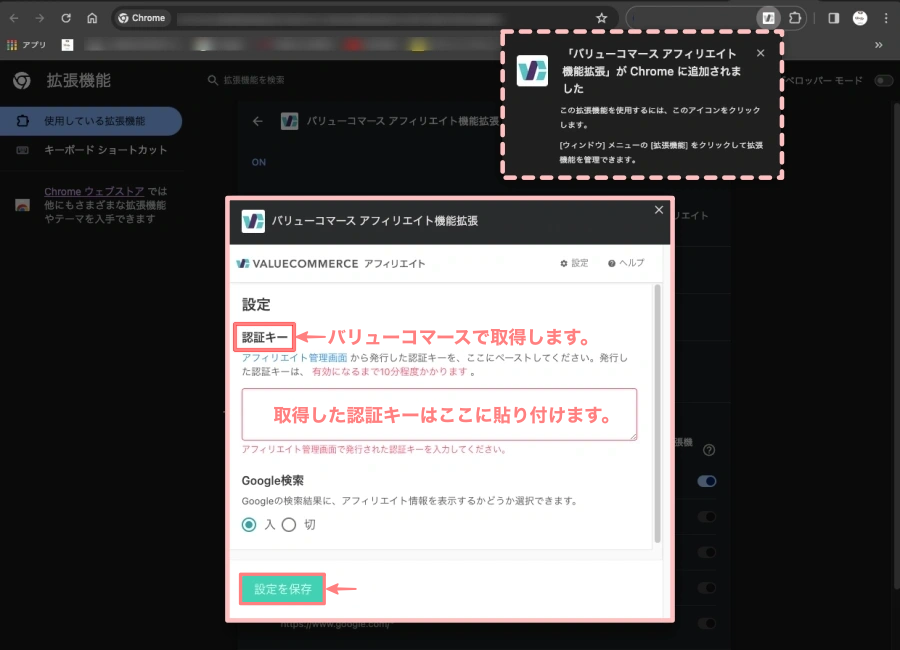Select the 切 radio for Google検索
The width and height of the screenshot is (900, 650).
[x=289, y=524]
